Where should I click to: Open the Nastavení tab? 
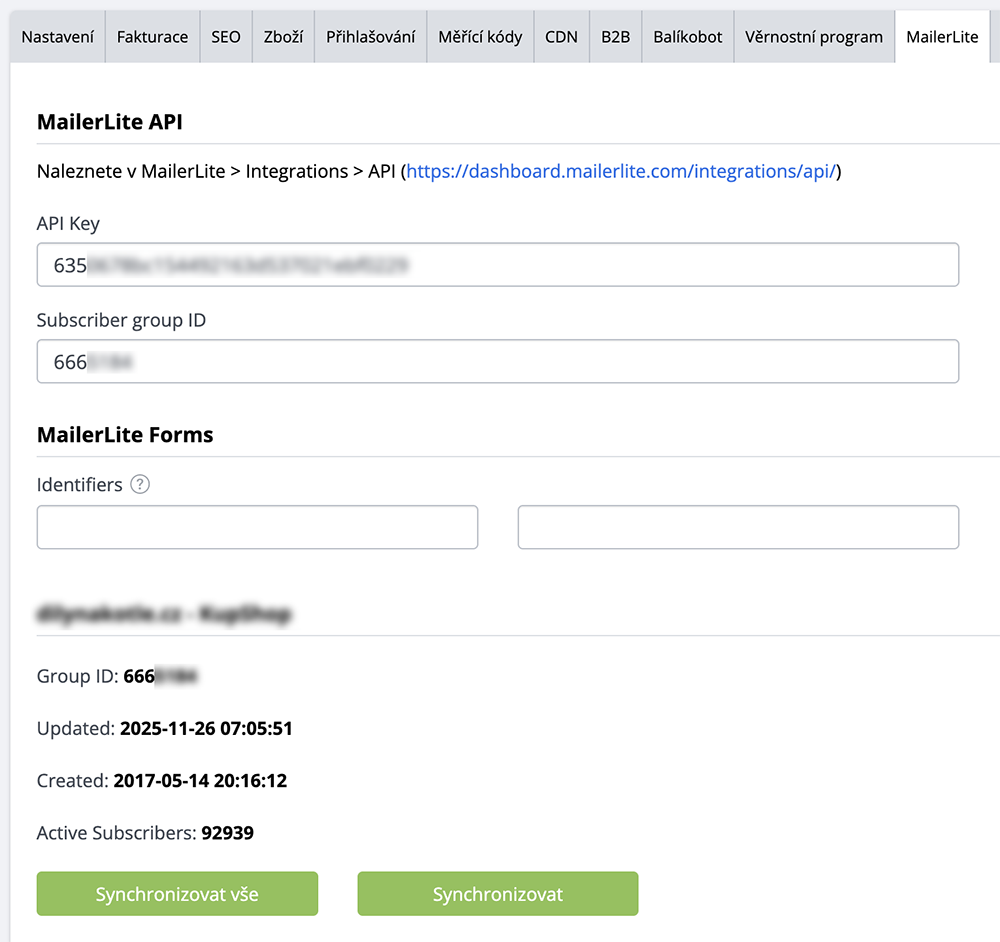[57, 37]
